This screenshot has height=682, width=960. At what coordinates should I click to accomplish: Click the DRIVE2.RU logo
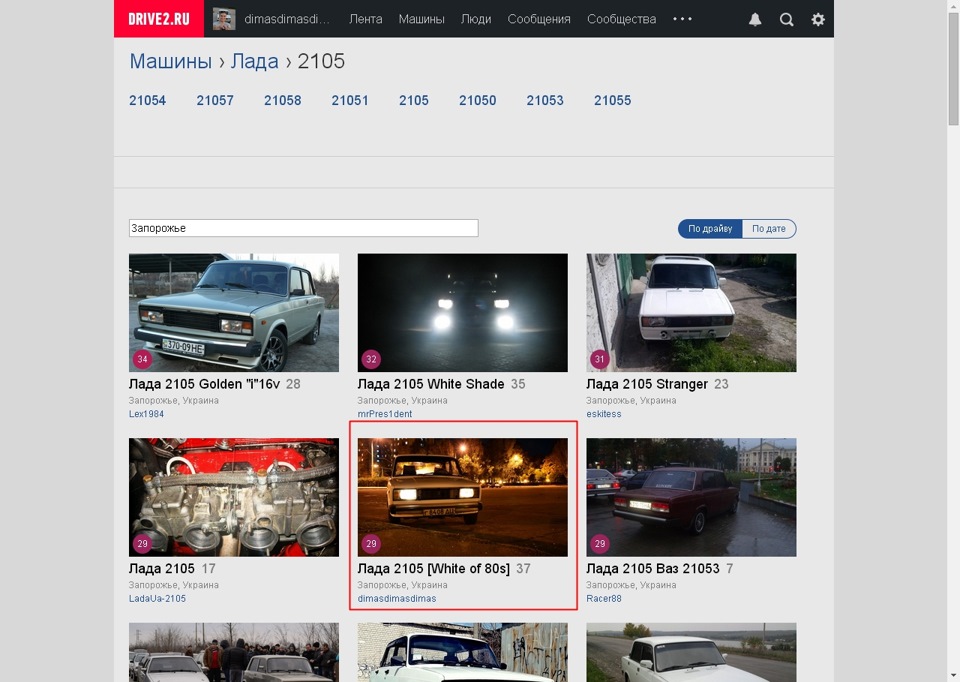point(159,19)
